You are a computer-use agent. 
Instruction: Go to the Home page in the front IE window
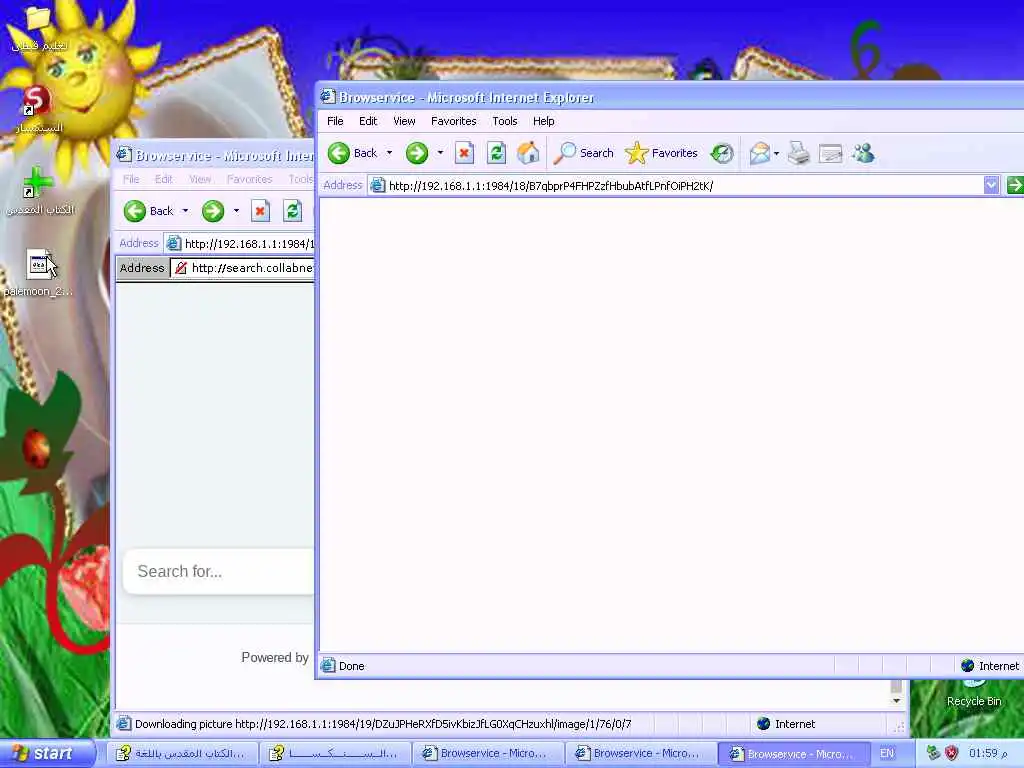(528, 153)
